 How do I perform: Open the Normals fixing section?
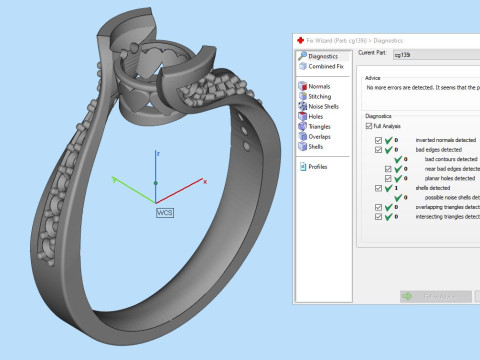point(319,86)
